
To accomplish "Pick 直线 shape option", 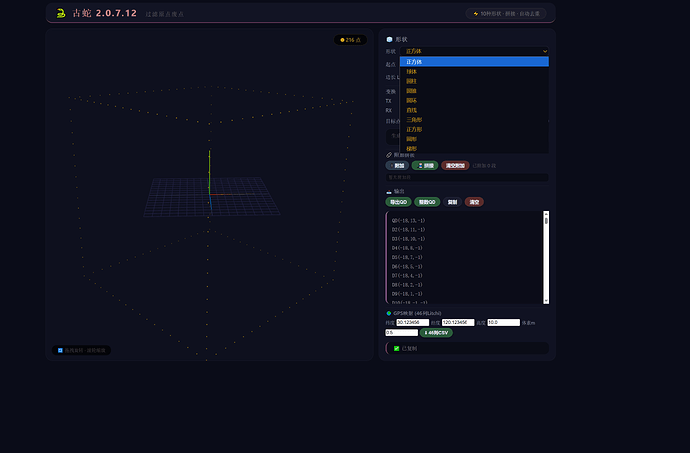I will tap(474, 110).
